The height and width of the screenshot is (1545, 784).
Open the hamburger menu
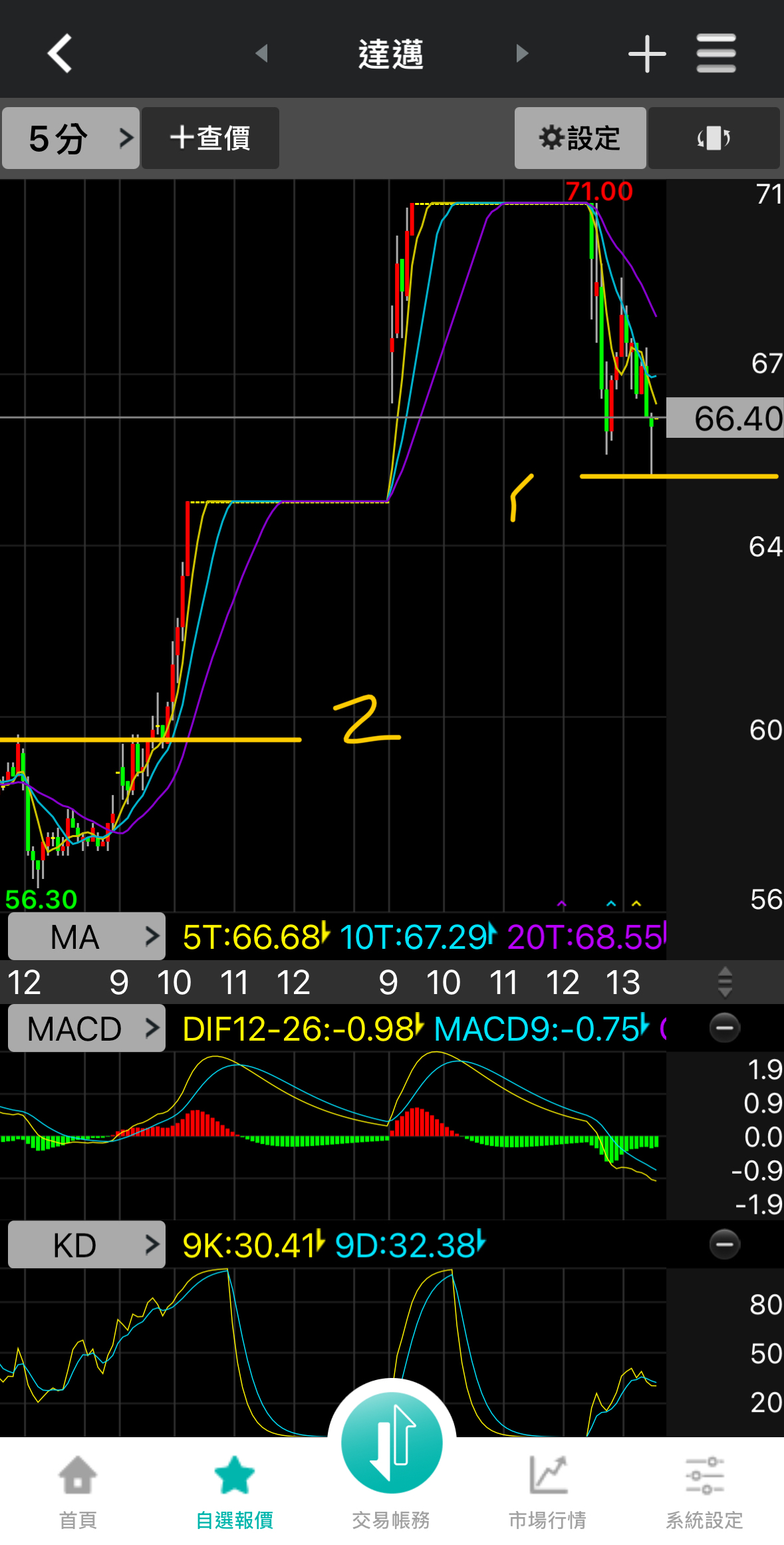[716, 53]
